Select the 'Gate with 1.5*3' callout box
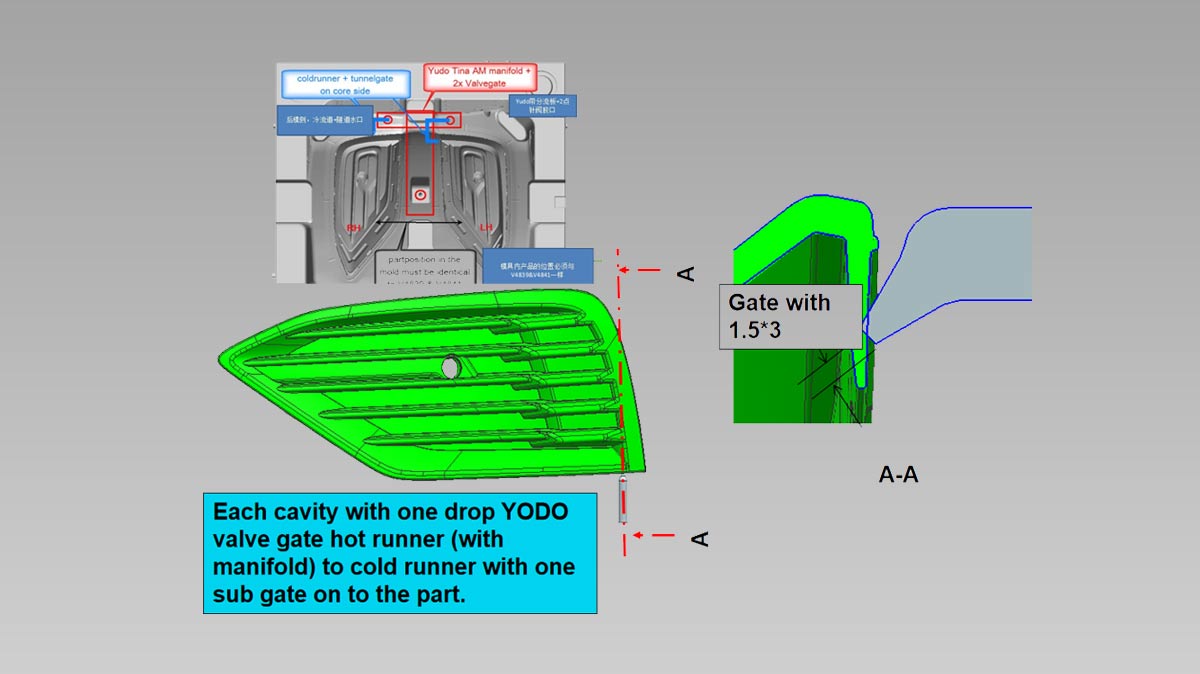Viewport: 1200px width, 674px height. (789, 316)
